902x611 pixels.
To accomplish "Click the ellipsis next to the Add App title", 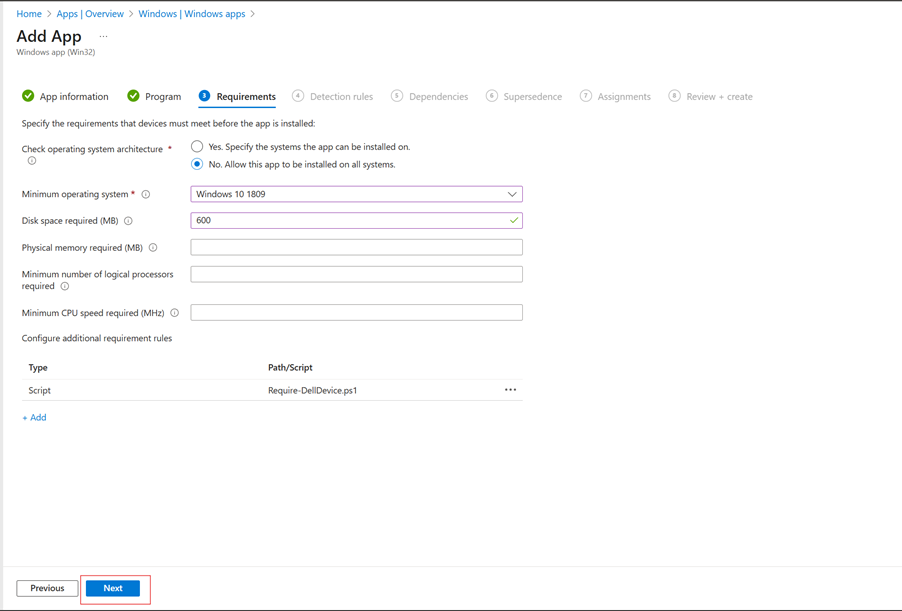I will [x=102, y=34].
